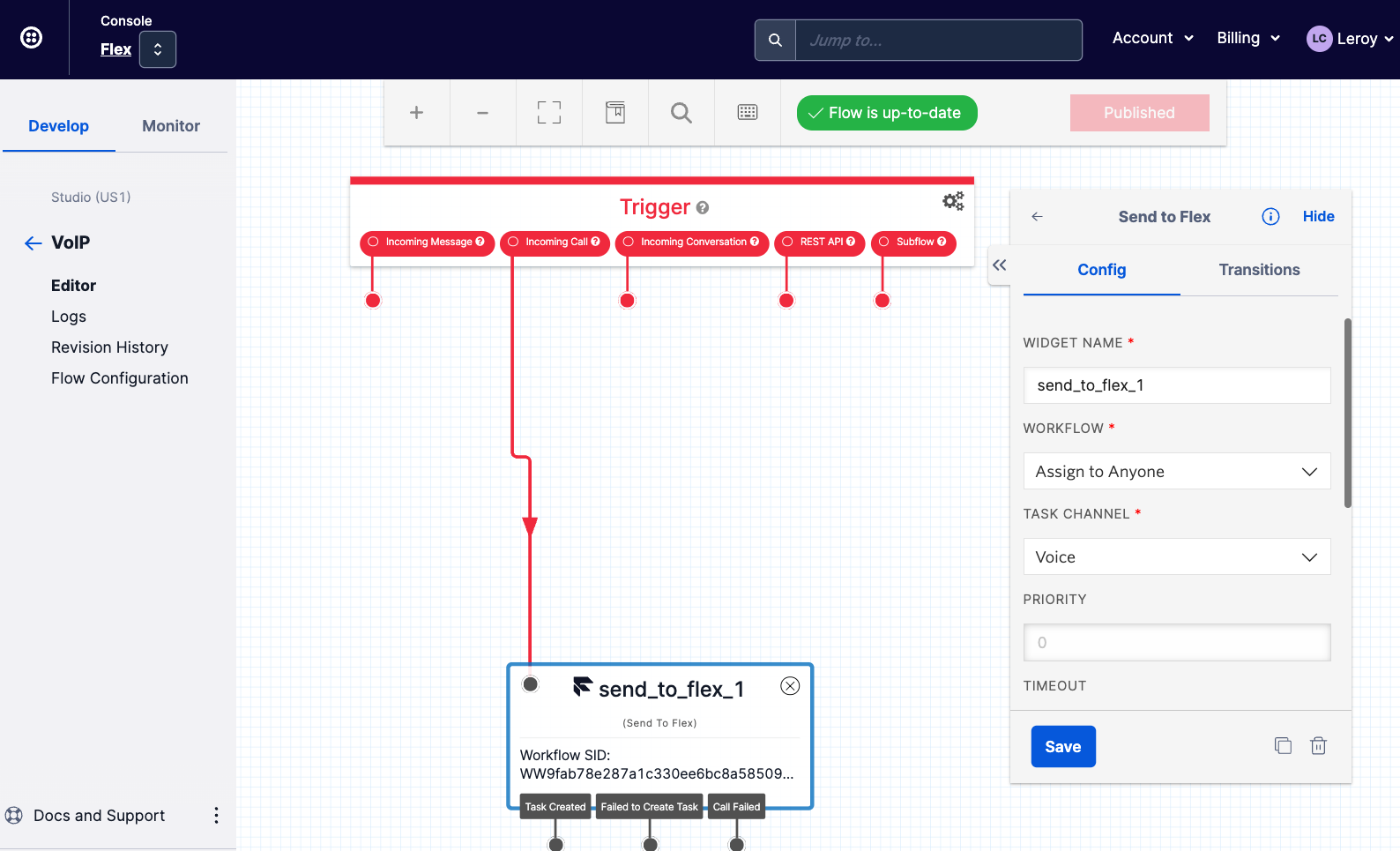
Task: Duplicate the widget with copy icon
Action: tap(1283, 746)
